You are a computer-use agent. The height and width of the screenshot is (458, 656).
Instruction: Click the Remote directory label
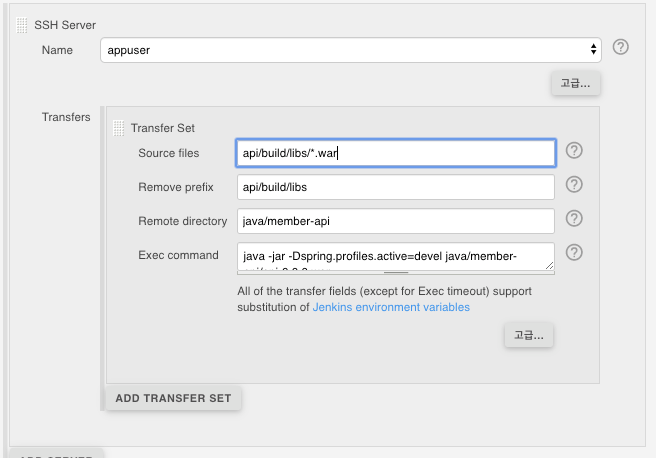pos(183,221)
